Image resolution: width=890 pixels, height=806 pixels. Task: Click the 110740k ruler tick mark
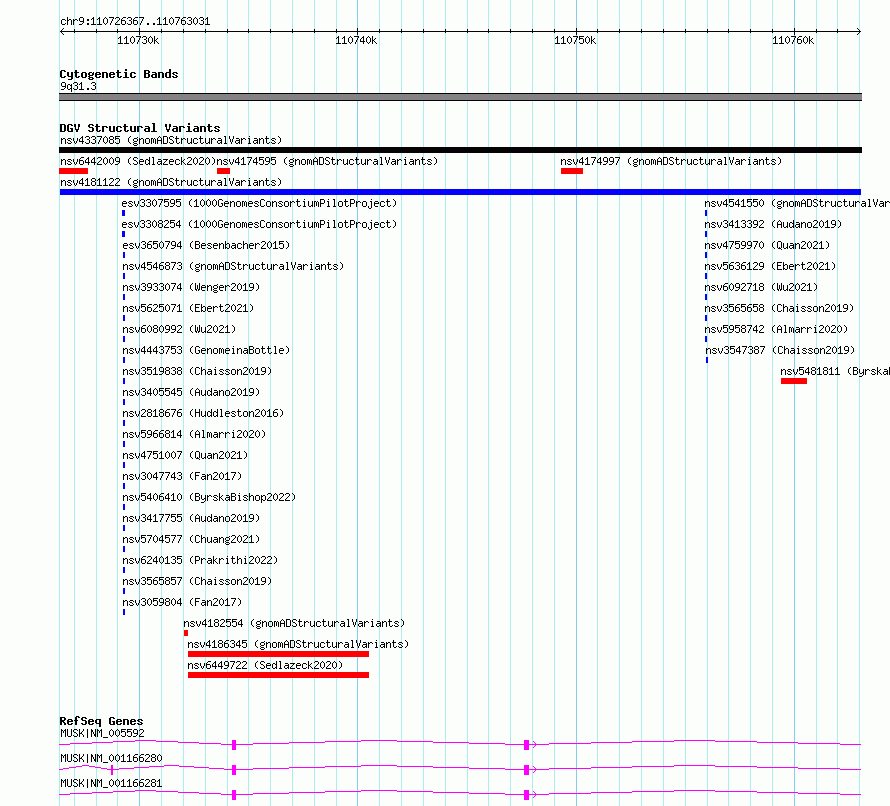(x=358, y=32)
